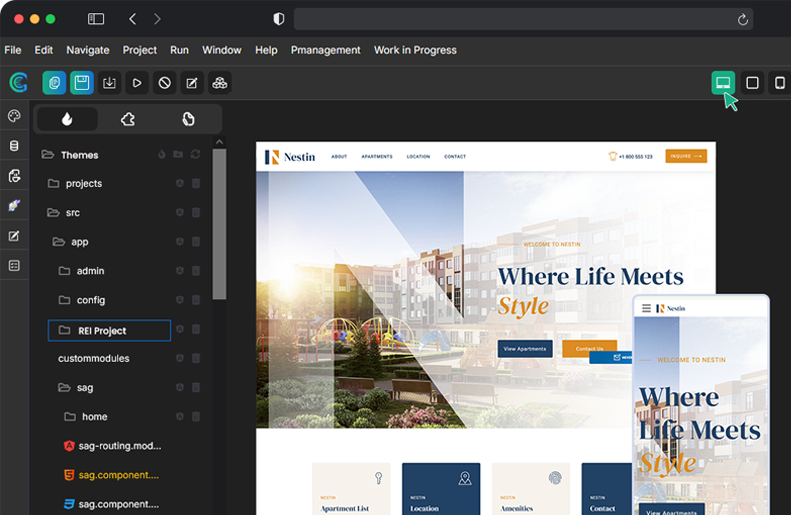Open the Pmanagement menu

pyautogui.click(x=325, y=50)
